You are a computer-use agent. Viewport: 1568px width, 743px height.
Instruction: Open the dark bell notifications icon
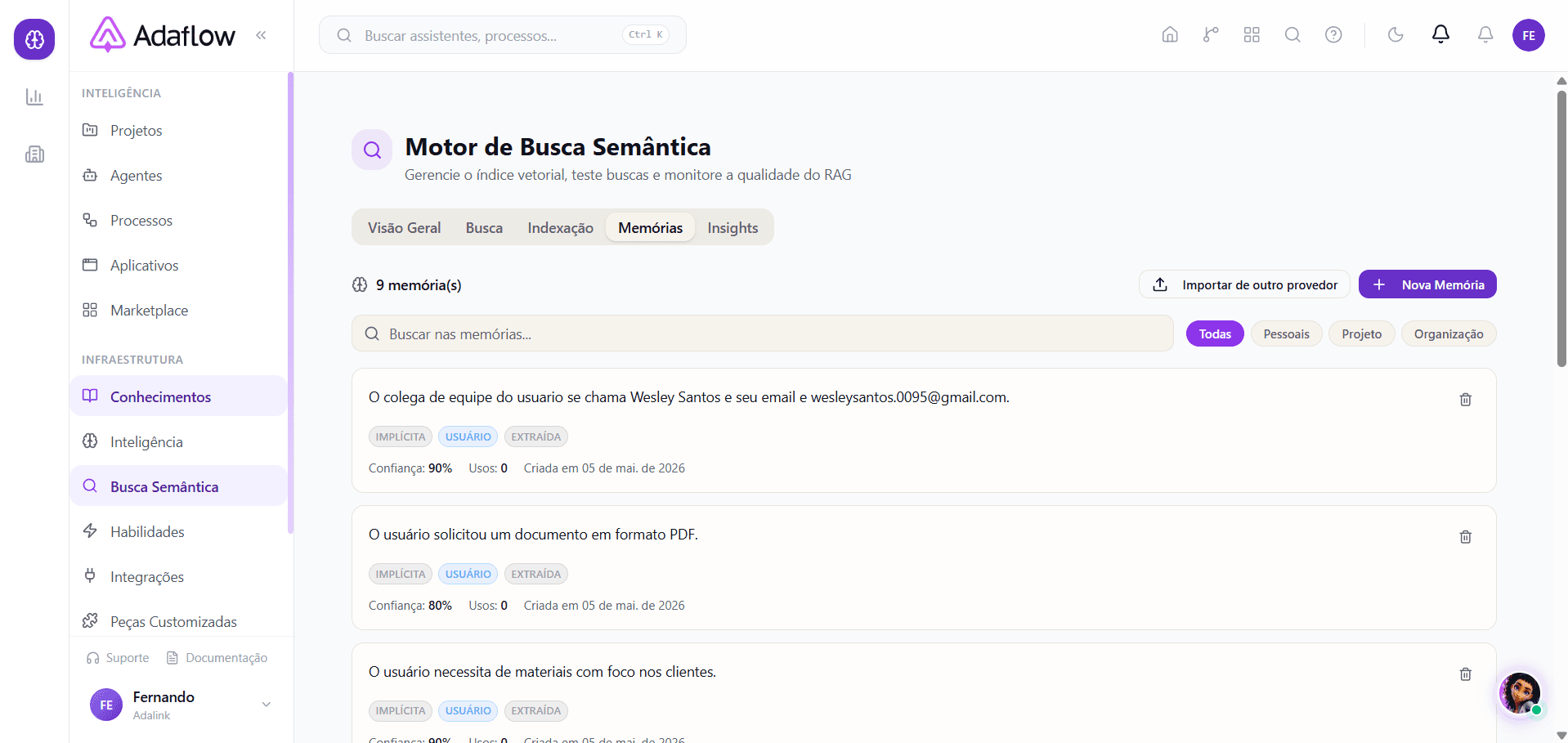point(1440,34)
